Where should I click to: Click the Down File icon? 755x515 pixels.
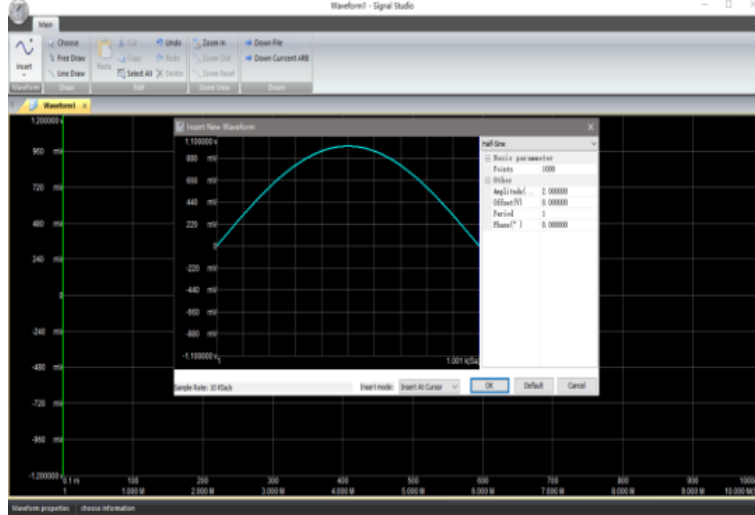[266, 43]
